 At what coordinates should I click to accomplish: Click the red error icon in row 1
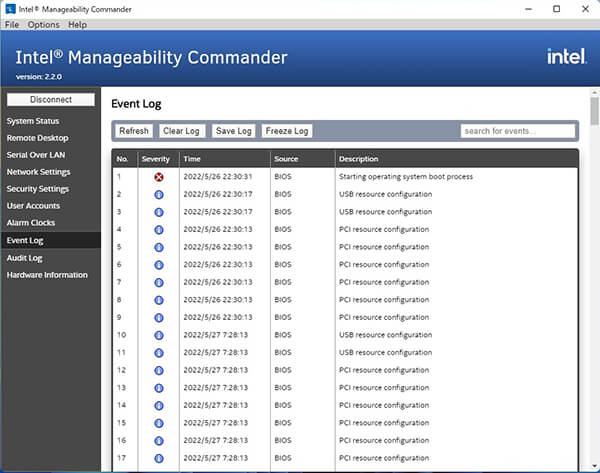click(x=158, y=177)
